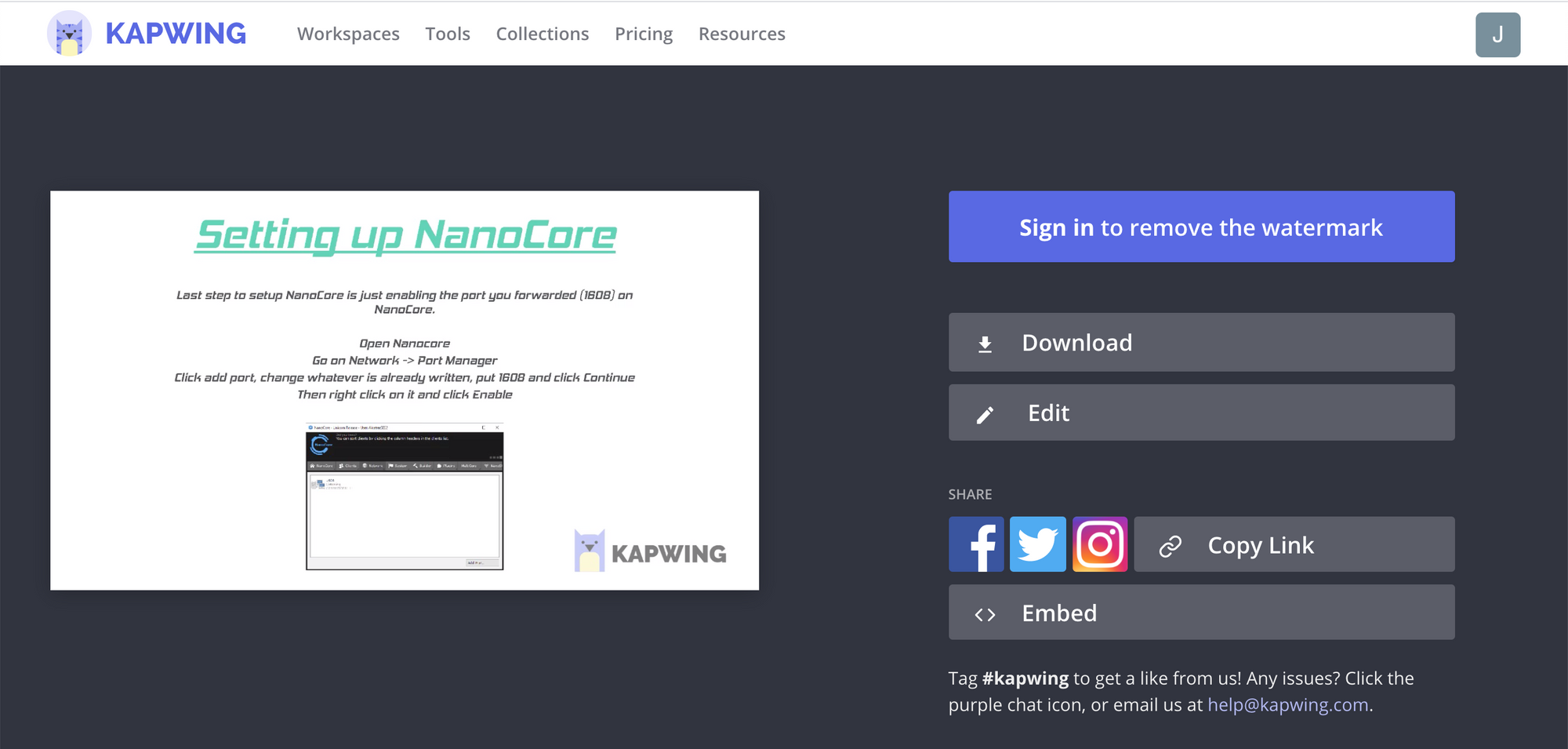This screenshot has width=1568, height=749.
Task: Click the download arrow icon
Action: coord(985,344)
